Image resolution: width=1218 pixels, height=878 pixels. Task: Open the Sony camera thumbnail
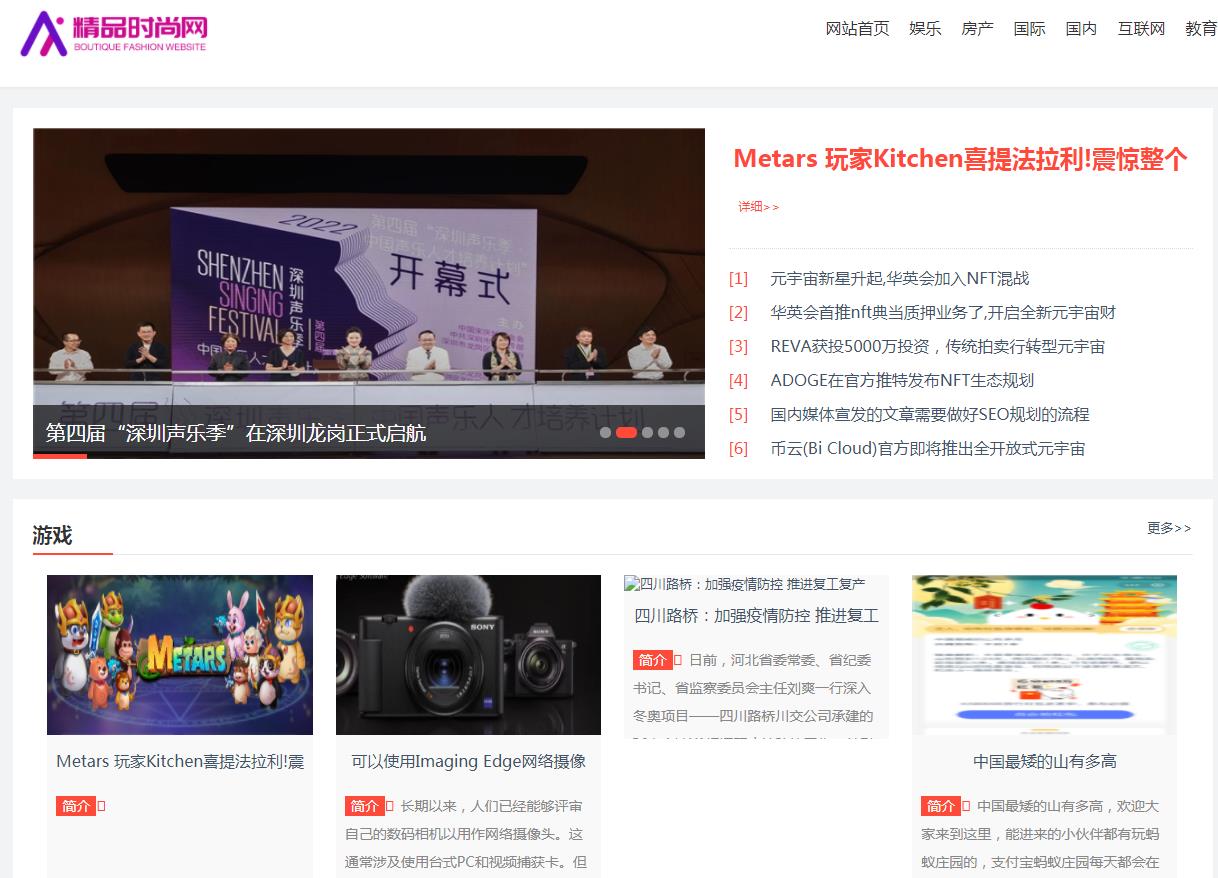(468, 655)
